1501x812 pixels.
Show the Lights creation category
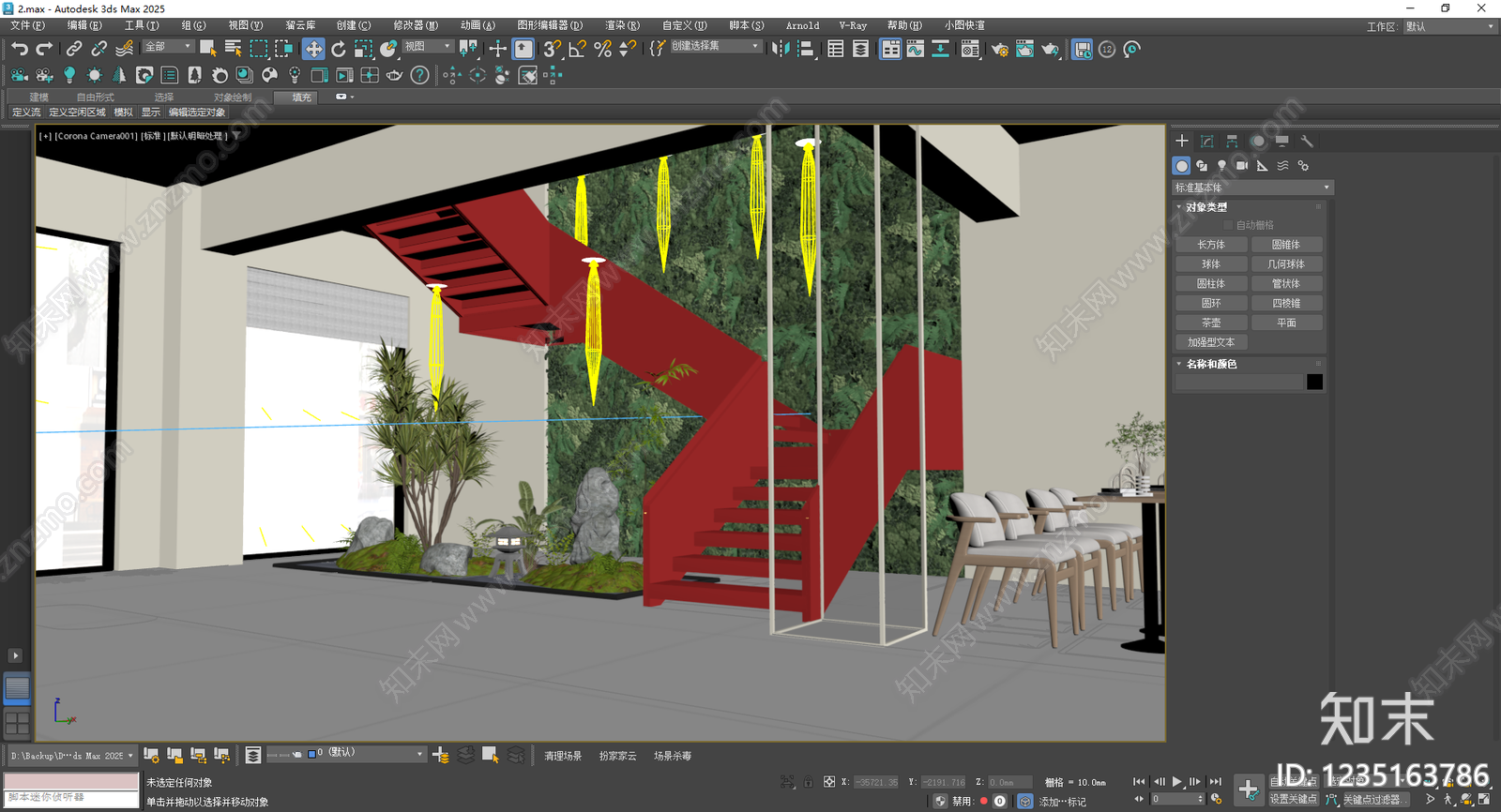[1221, 166]
